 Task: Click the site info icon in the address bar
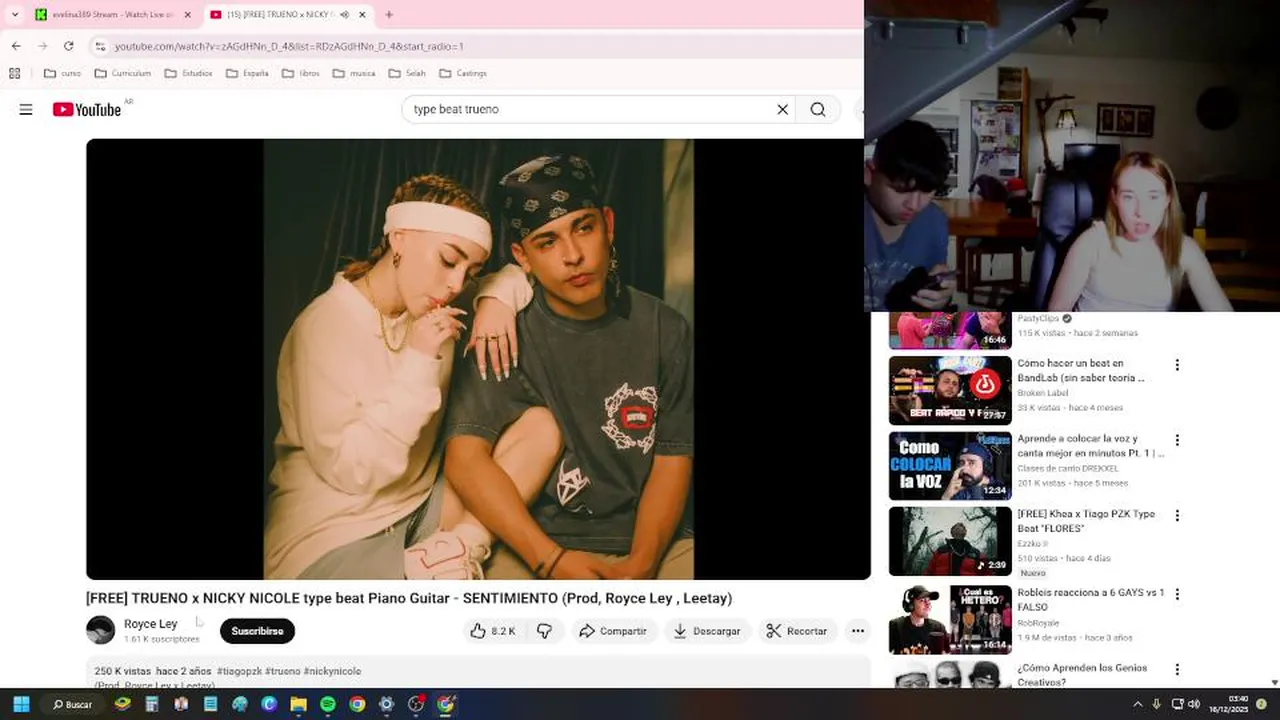click(x=99, y=46)
